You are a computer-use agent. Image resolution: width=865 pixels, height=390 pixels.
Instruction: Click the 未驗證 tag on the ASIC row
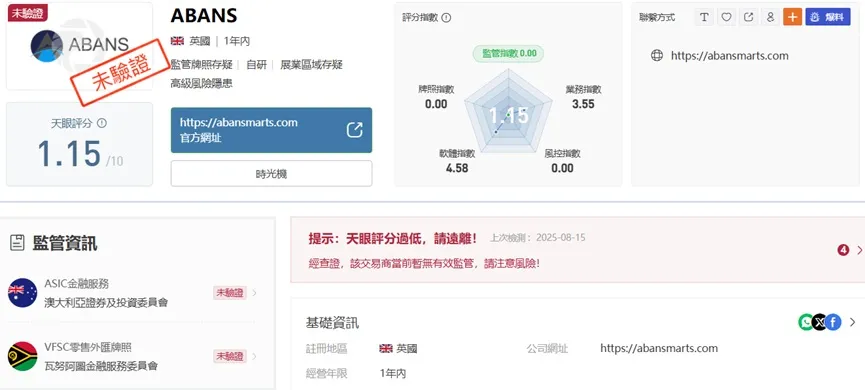point(229,293)
